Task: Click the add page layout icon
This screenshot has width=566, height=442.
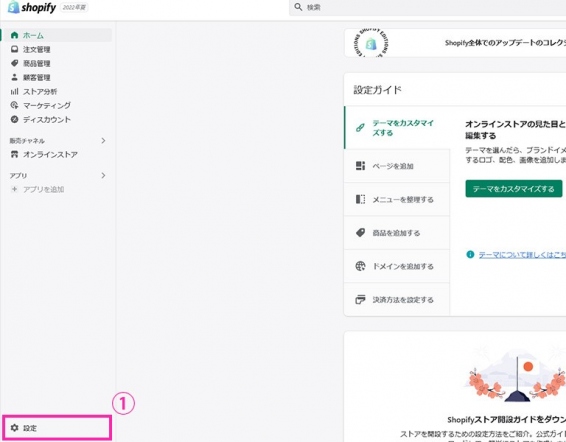Action: tap(360, 166)
